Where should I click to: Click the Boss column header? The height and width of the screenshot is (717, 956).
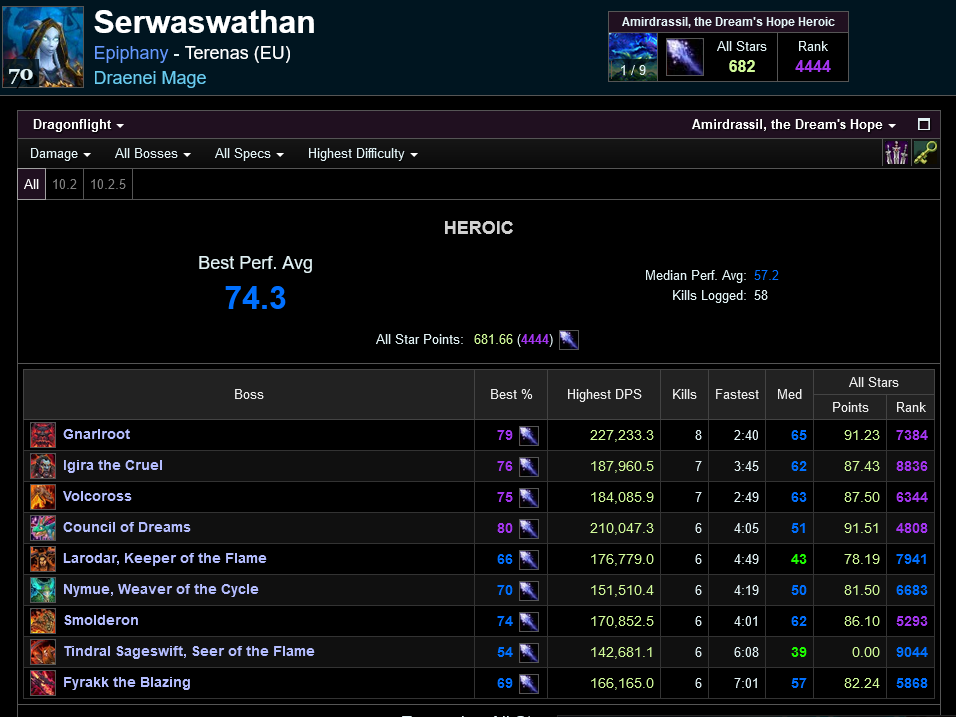click(249, 394)
